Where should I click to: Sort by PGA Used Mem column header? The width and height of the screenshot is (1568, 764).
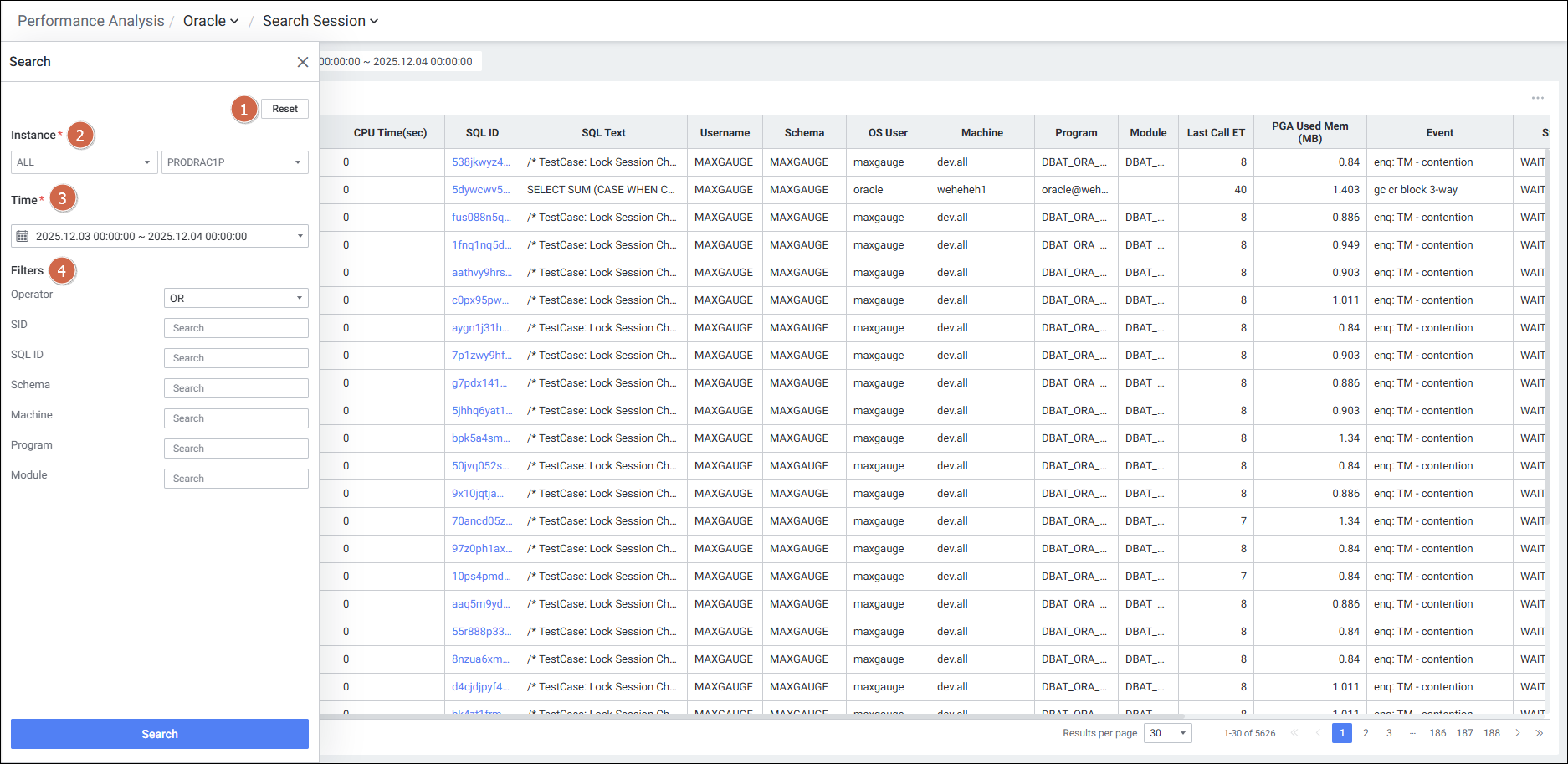coord(1309,132)
